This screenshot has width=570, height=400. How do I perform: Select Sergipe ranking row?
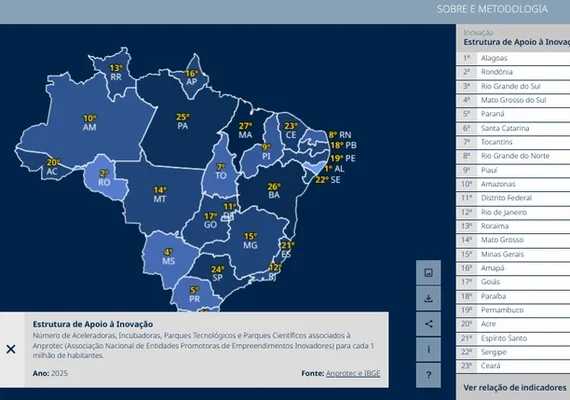(513, 352)
